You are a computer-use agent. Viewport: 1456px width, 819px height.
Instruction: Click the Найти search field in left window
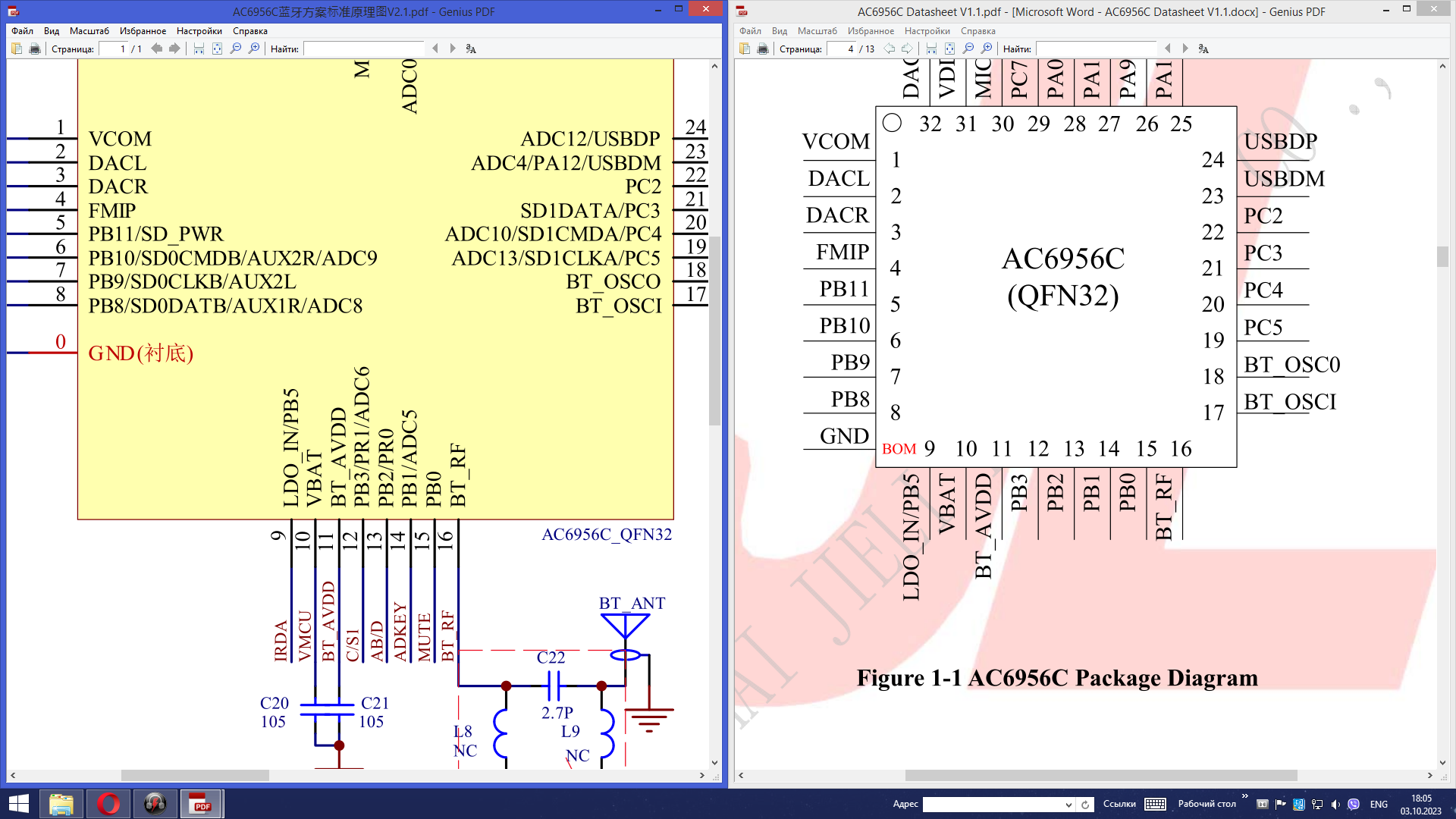[364, 49]
